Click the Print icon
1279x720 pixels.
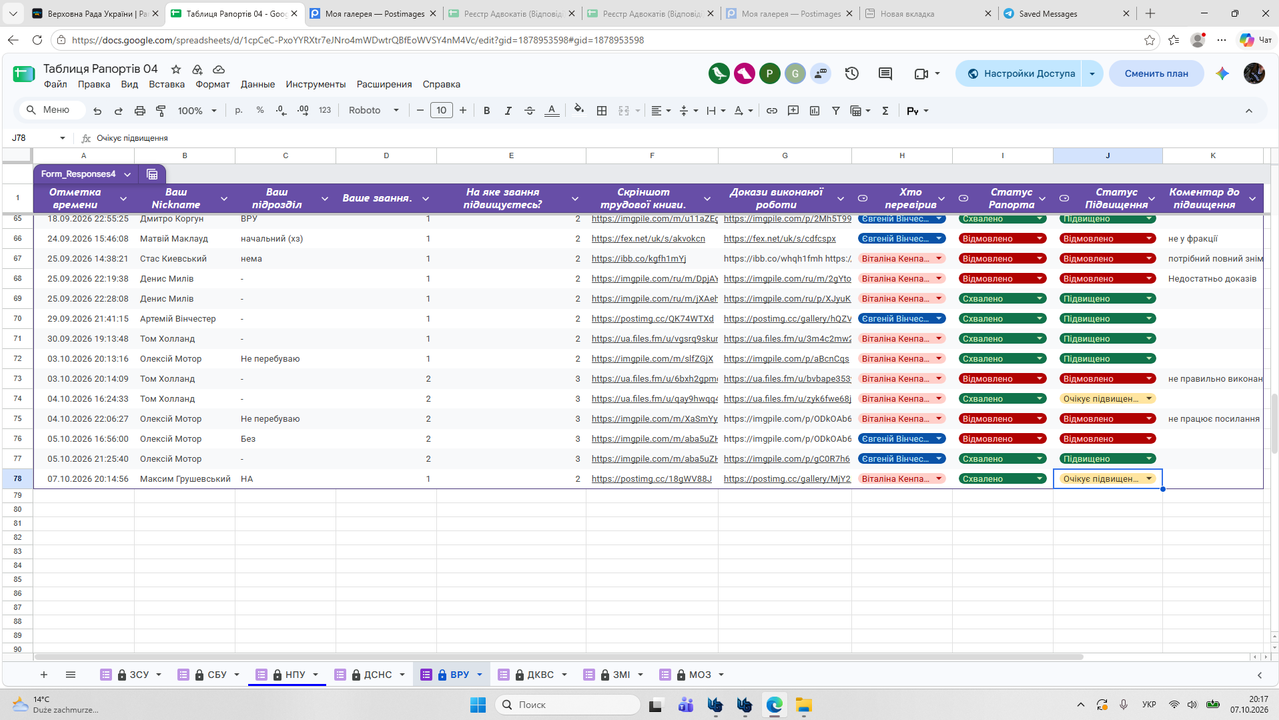click(x=139, y=111)
